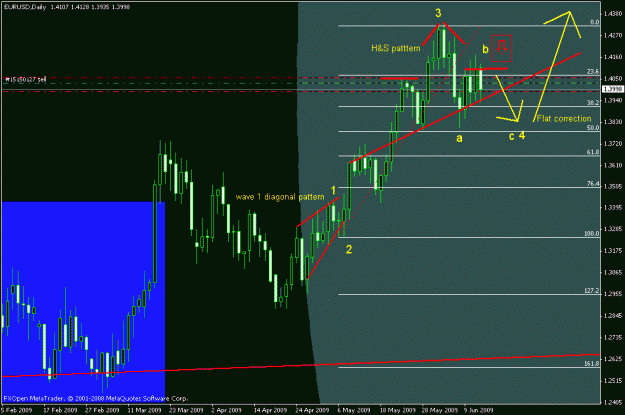Select the 'wave 1 diagonal pattern' label
Screen dimensions: 625x415
[x=280, y=197]
